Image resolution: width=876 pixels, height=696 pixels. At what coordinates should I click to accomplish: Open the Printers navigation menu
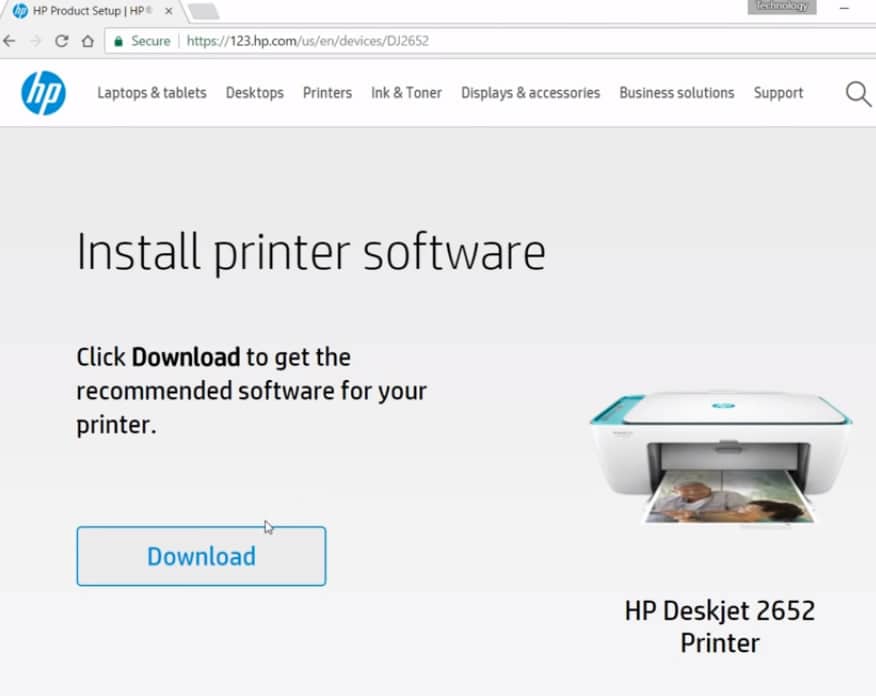coord(327,93)
